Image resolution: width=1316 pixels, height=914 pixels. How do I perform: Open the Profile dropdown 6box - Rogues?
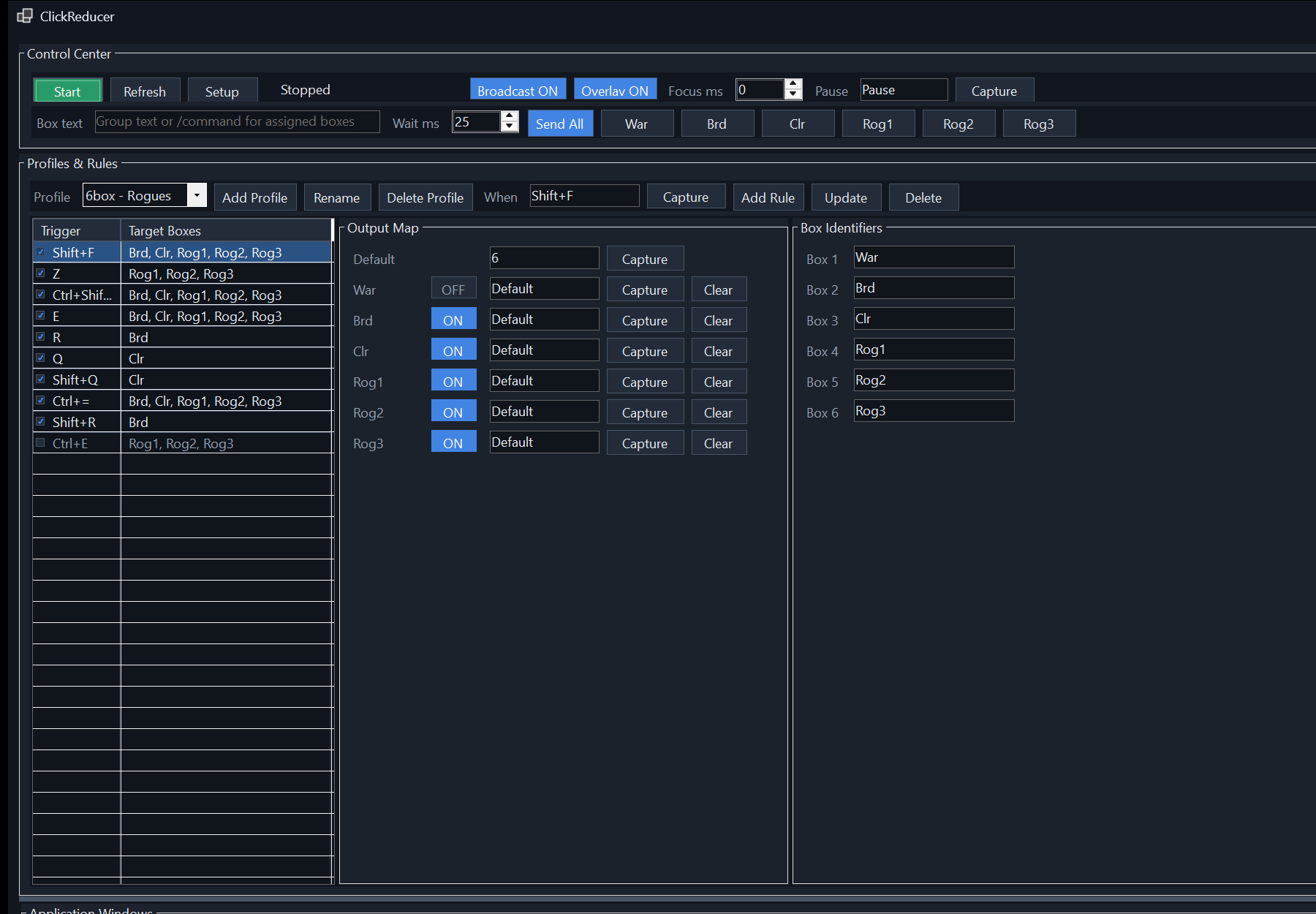[145, 195]
